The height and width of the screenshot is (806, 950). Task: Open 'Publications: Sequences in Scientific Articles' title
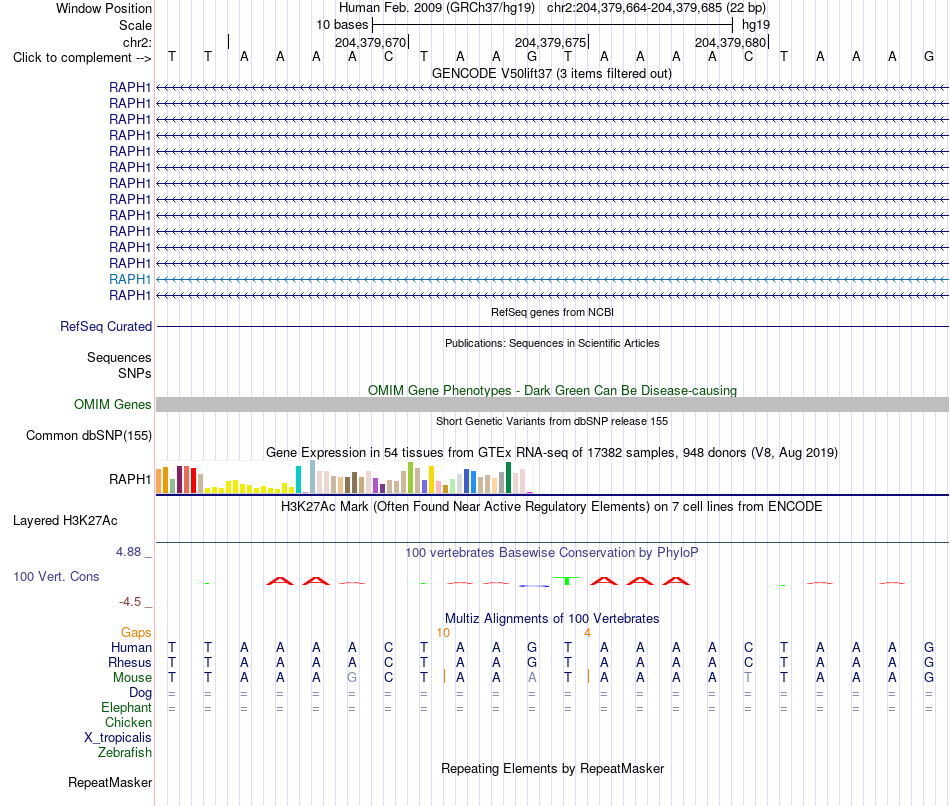tap(552, 343)
